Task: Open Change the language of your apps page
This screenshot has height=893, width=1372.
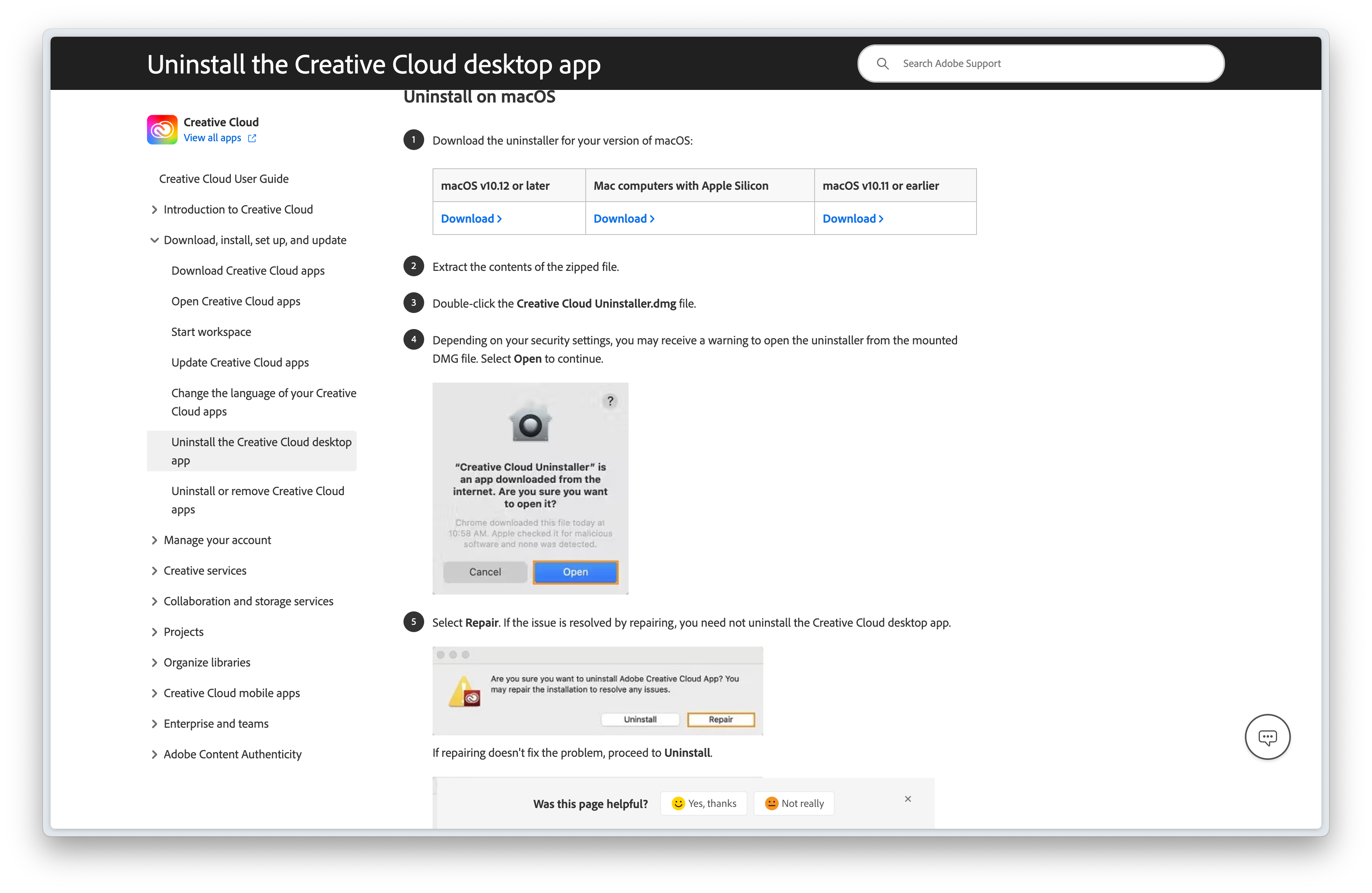Action: (x=263, y=402)
